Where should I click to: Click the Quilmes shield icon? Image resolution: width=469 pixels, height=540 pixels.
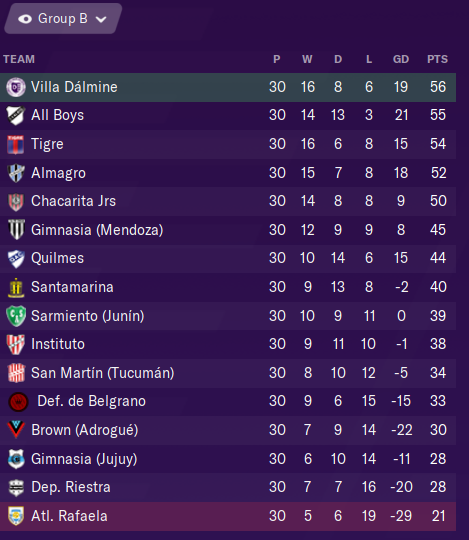16,259
